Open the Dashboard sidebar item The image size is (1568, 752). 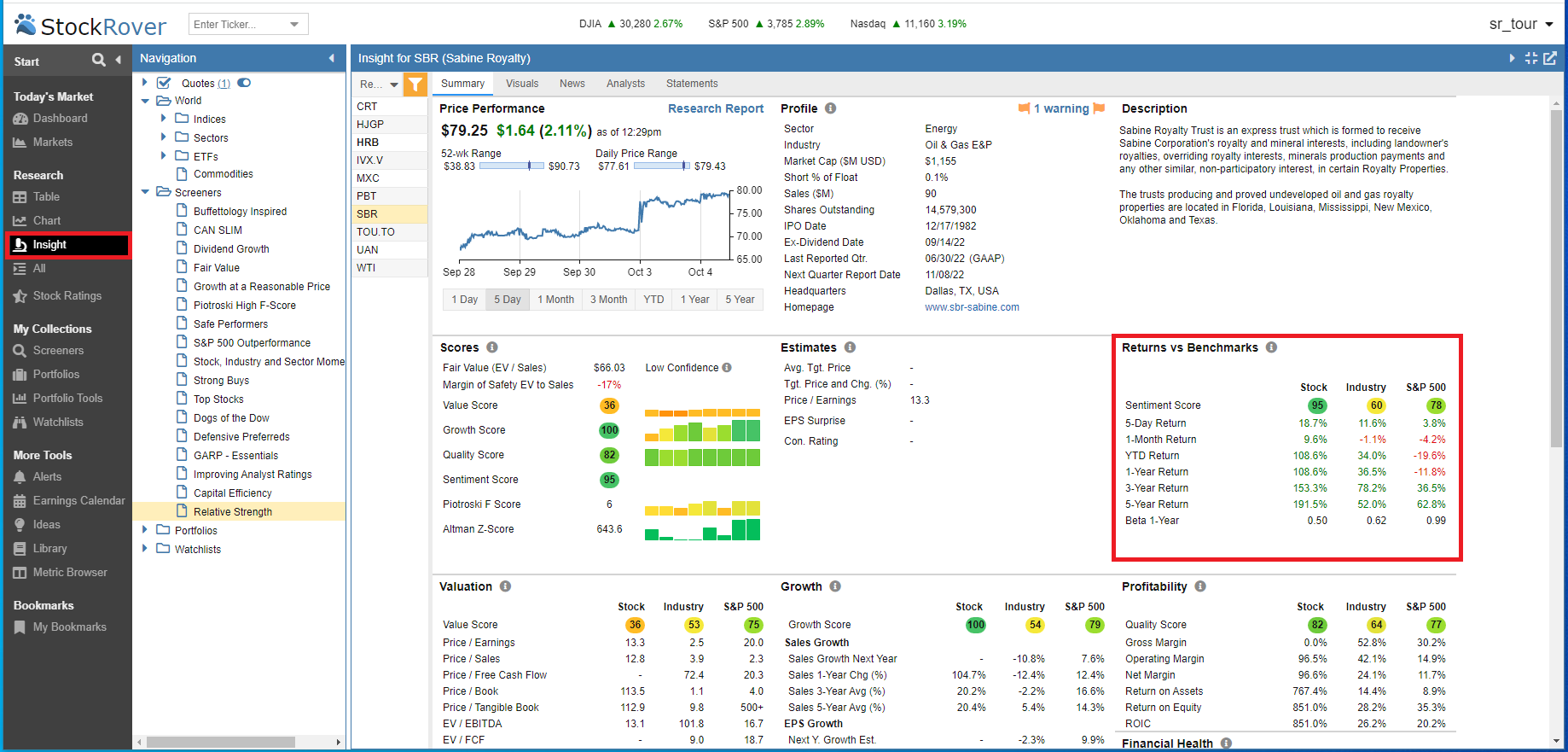coord(60,119)
